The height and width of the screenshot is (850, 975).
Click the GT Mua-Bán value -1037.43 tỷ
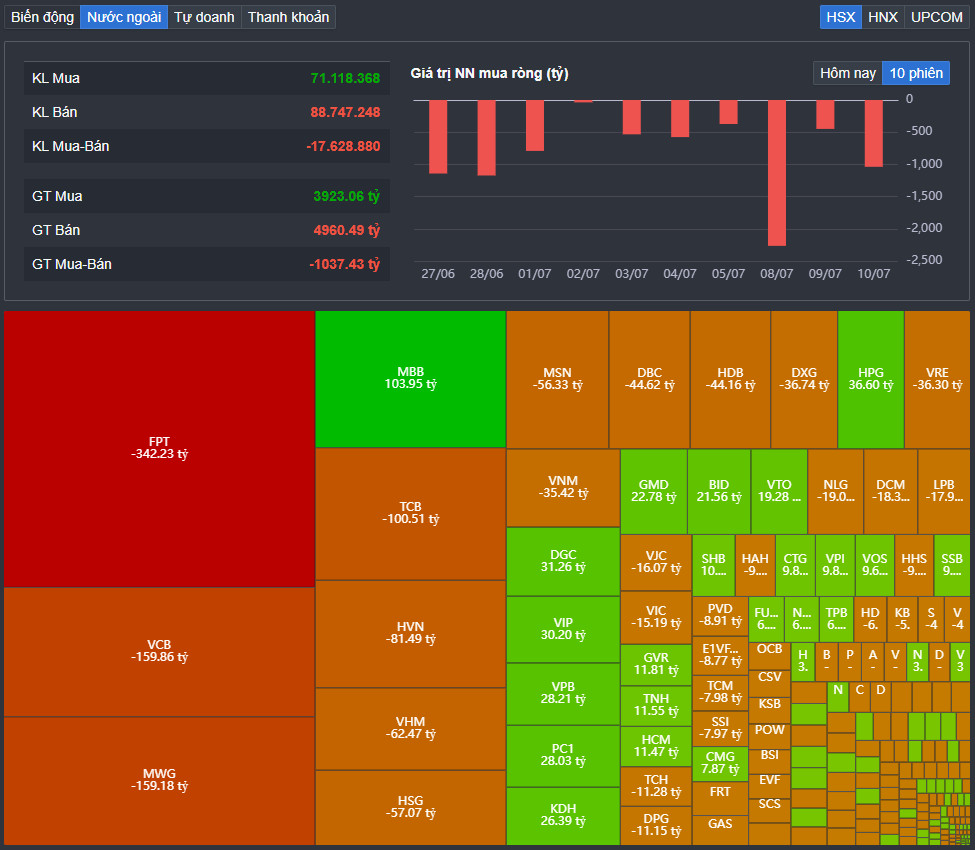tap(344, 264)
